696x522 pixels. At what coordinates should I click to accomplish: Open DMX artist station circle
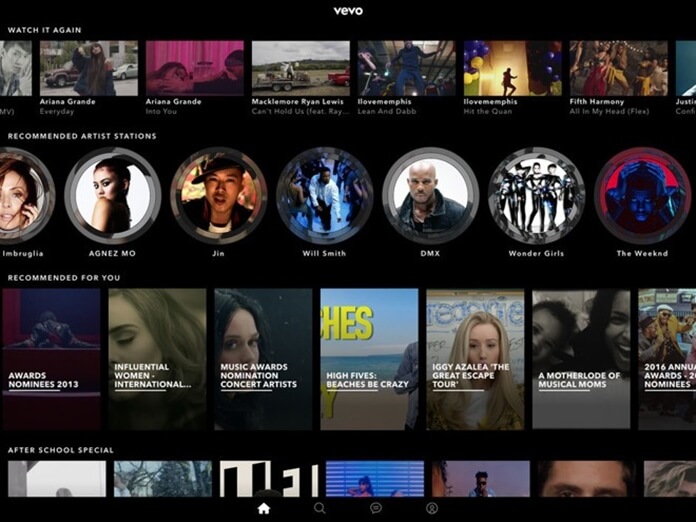(x=431, y=196)
